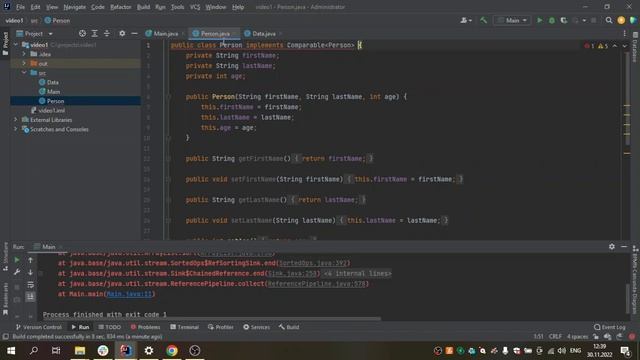Open Windows Settings gear on taskbar
The height and width of the screenshot is (360, 640).
pyautogui.click(x=149, y=351)
